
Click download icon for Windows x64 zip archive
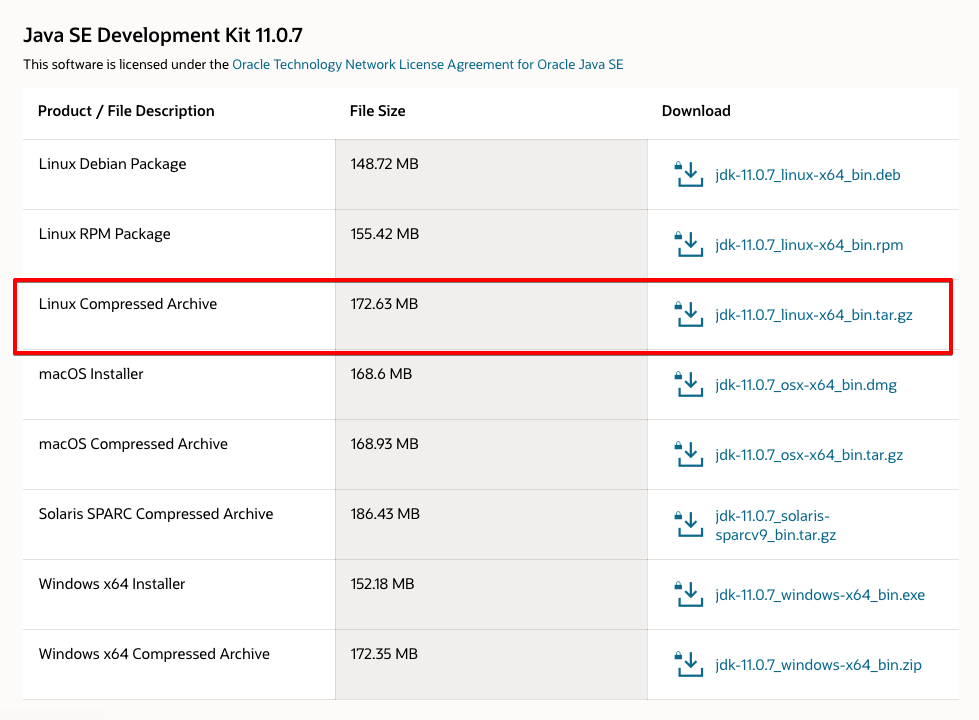tap(689, 664)
